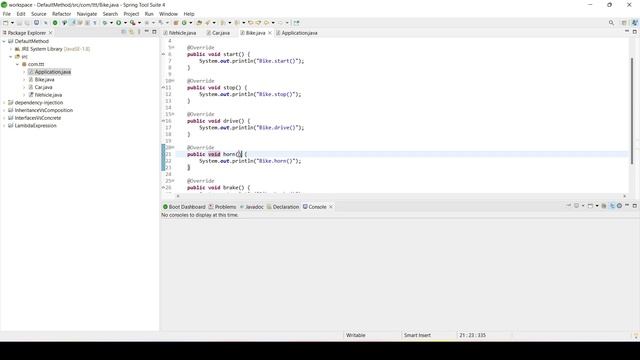Image resolution: width=640 pixels, height=360 pixels.
Task: Collapse the com.ttt package node
Action: pyautogui.click(x=18, y=64)
